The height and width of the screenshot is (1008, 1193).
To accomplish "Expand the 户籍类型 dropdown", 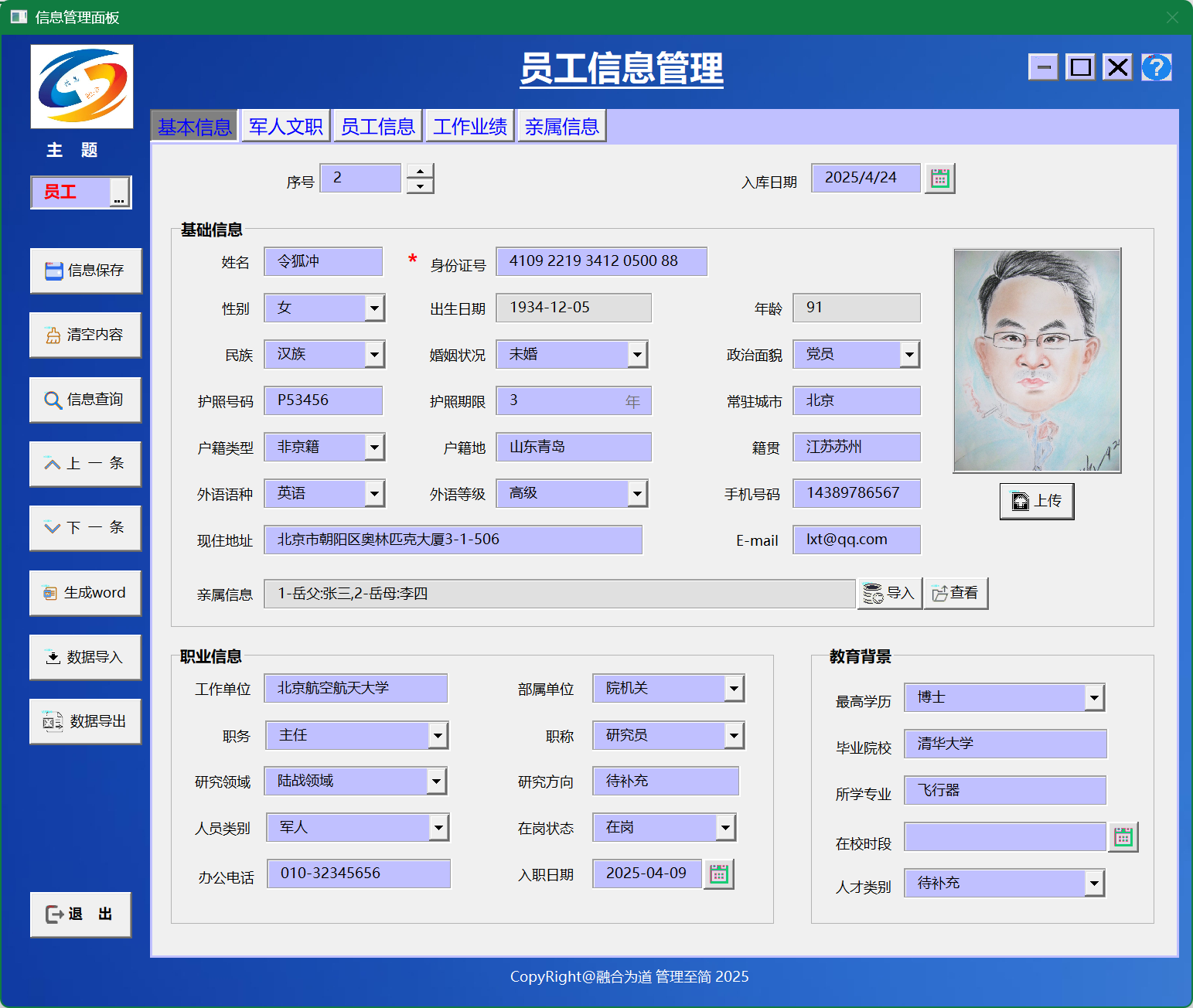I will click(x=374, y=447).
